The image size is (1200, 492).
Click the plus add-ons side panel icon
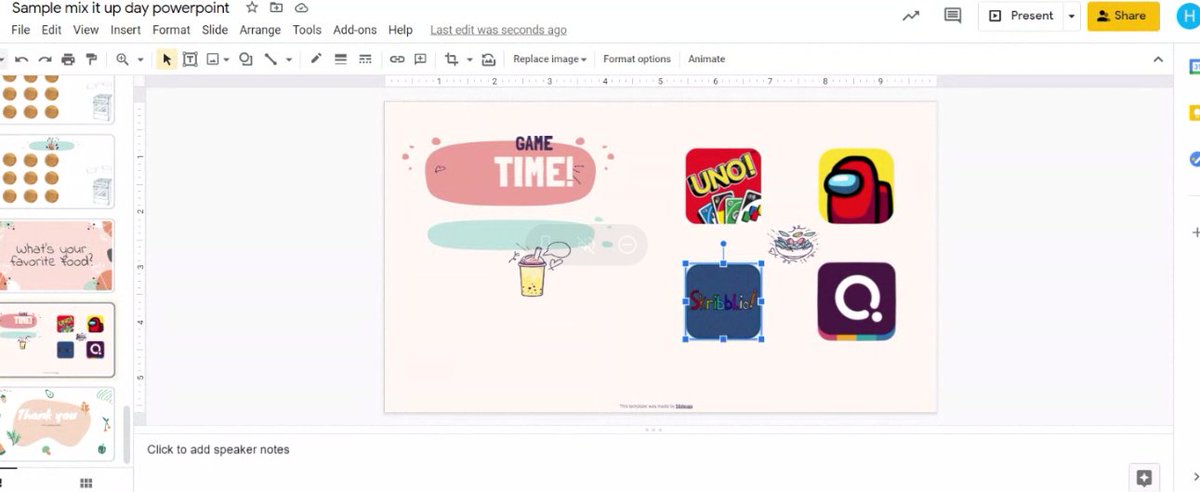point(1194,232)
